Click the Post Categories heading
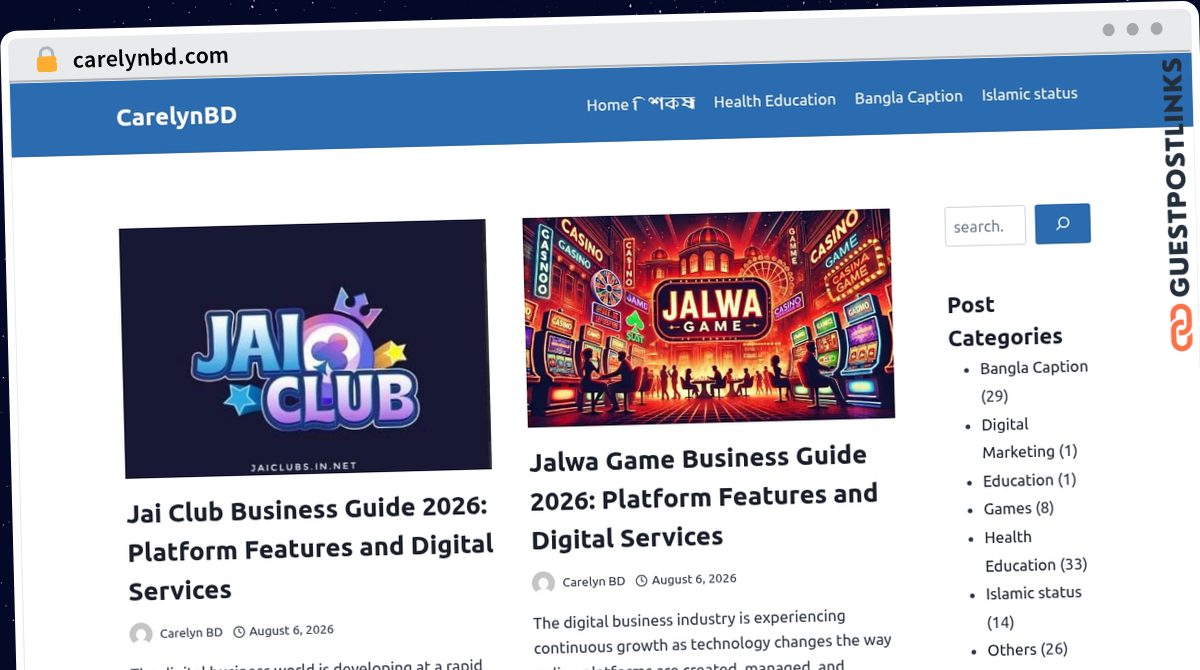This screenshot has width=1200, height=670. [x=1004, y=321]
